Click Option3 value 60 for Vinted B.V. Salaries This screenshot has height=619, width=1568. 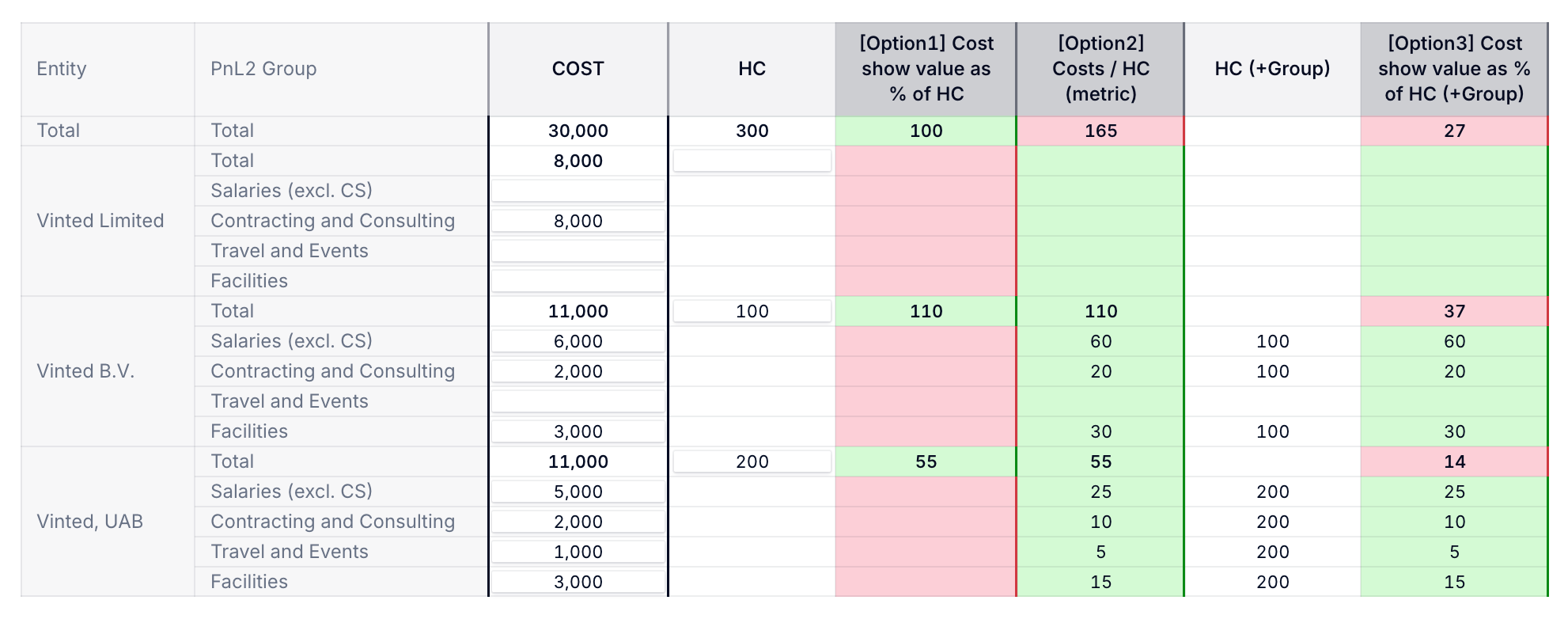coord(1454,341)
